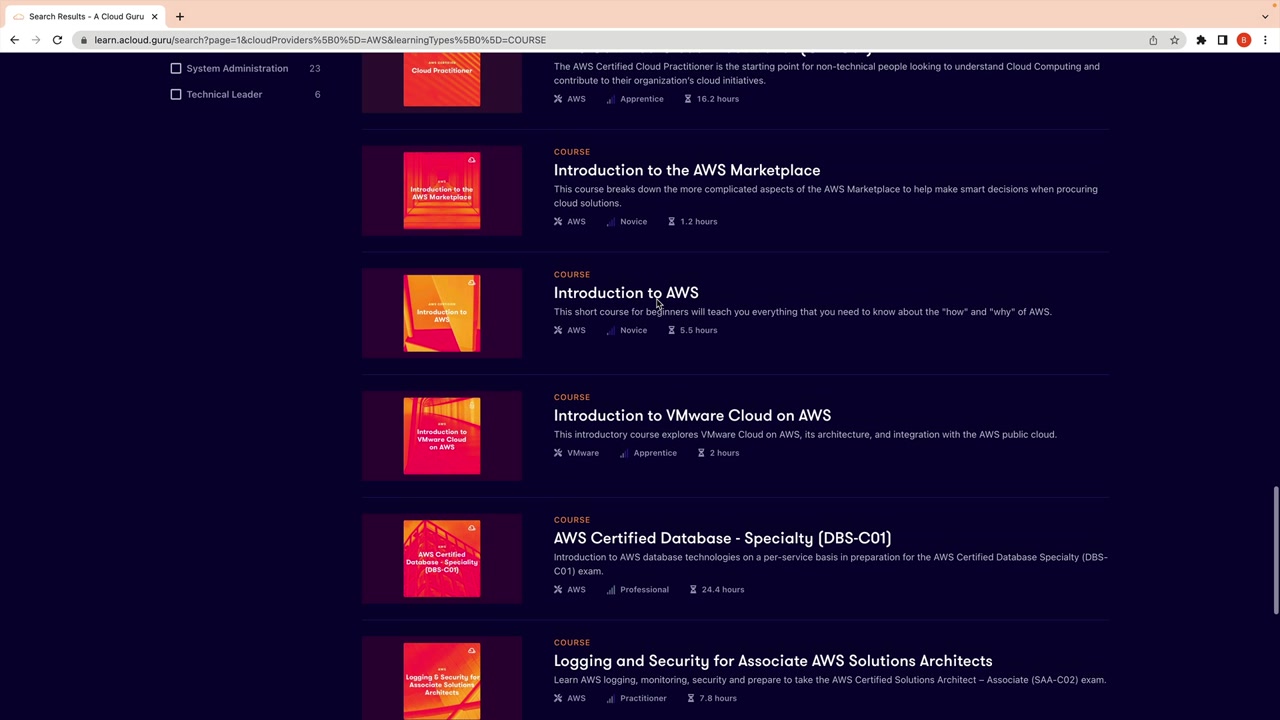Open the Chrome three-dot menu

tap(1265, 40)
